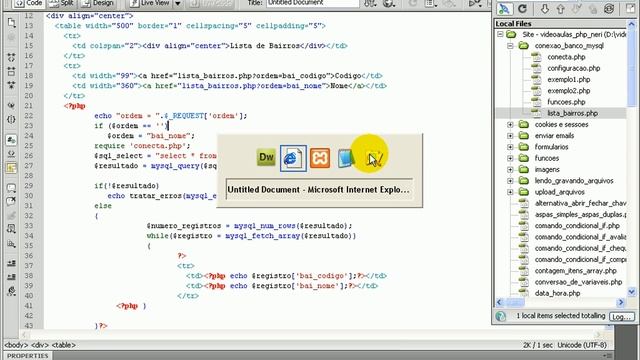Click the Outdent Code icon

[x=11, y=277]
